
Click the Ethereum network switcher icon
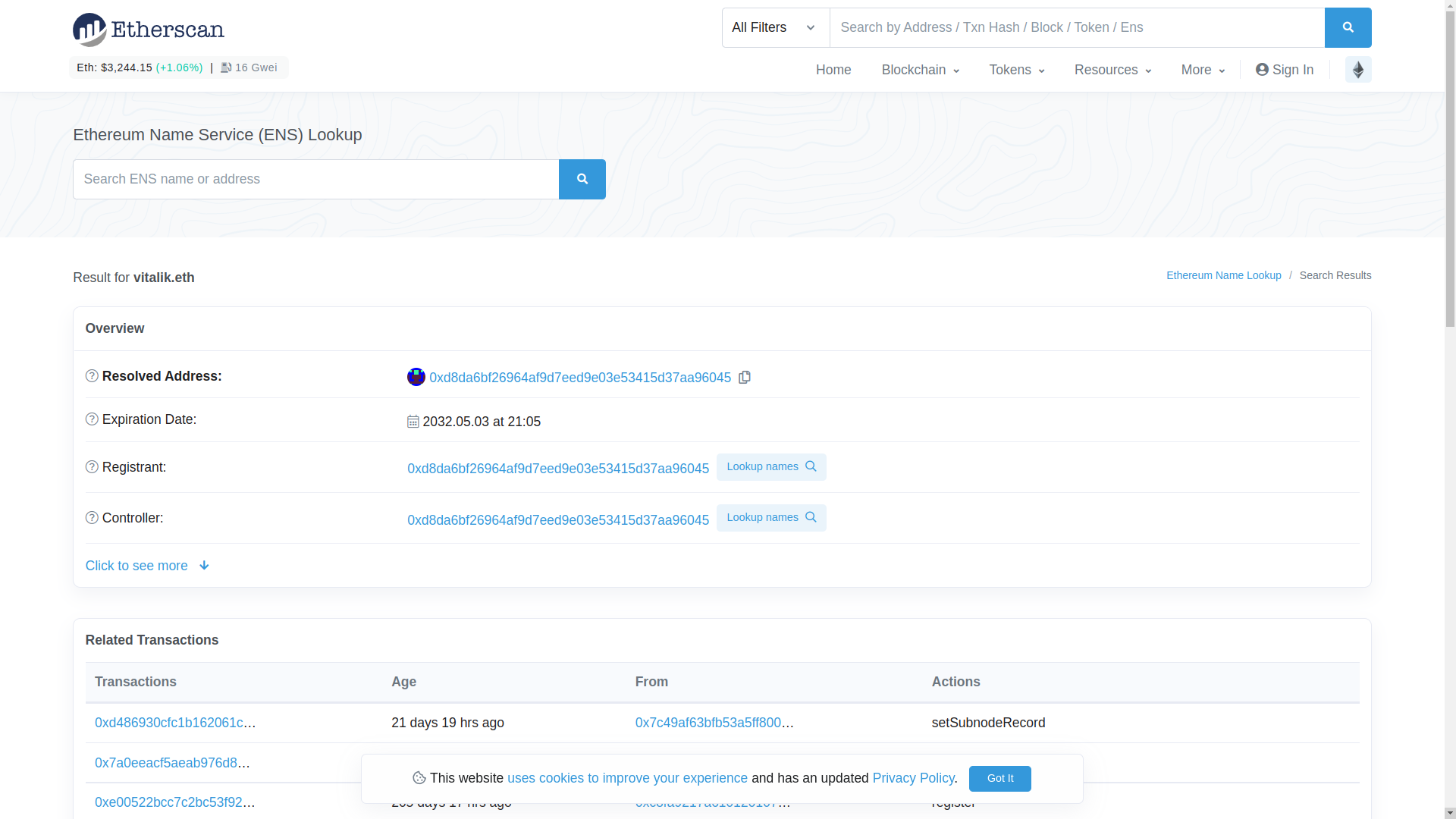(x=1358, y=69)
